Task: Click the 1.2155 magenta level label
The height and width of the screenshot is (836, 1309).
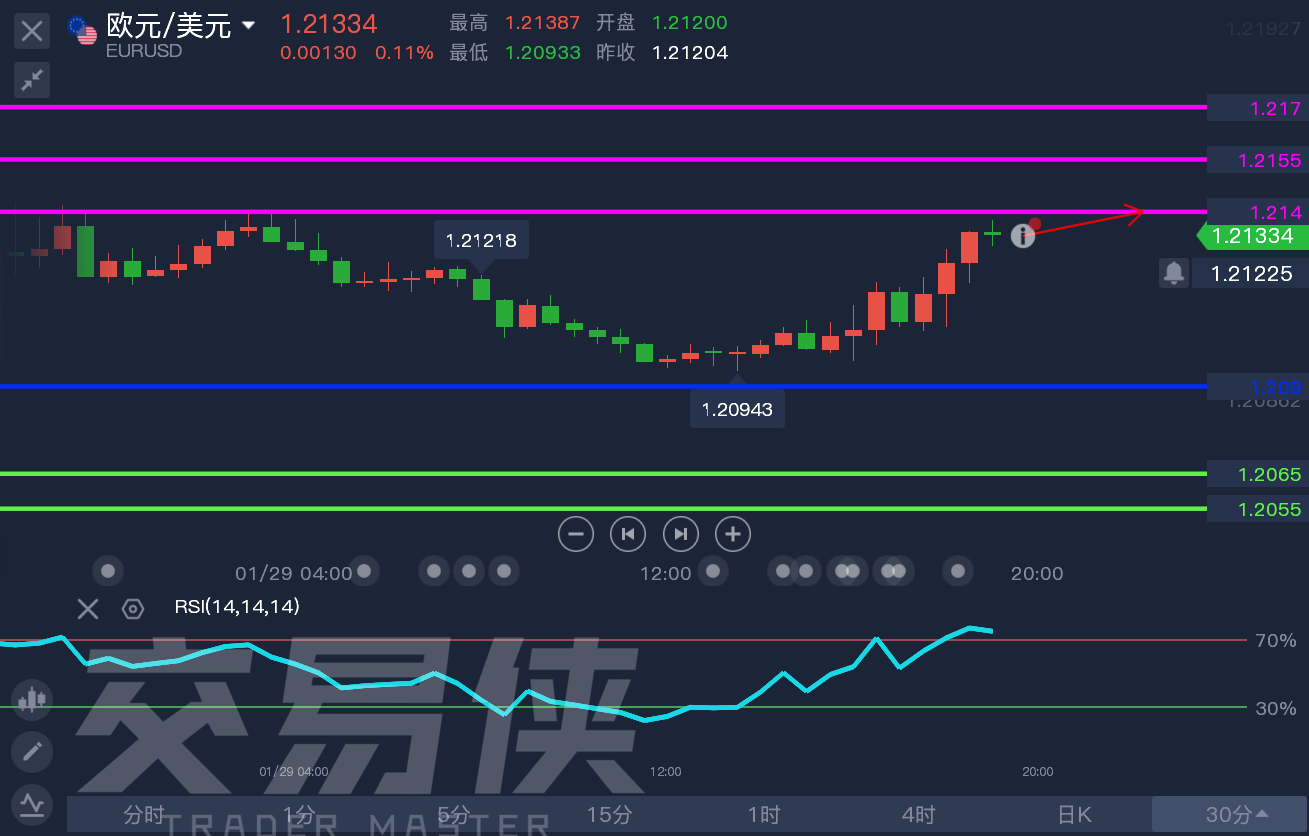Action: (1256, 160)
